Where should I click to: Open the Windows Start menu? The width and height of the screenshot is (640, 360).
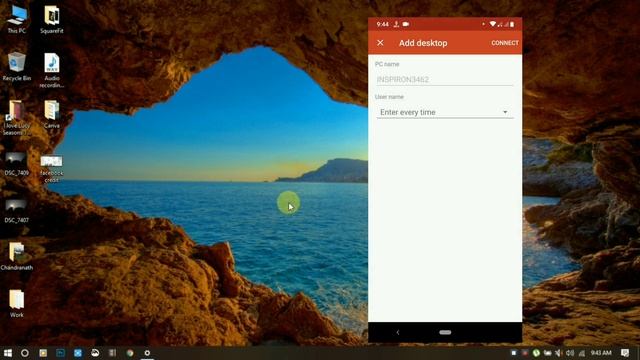7,353
